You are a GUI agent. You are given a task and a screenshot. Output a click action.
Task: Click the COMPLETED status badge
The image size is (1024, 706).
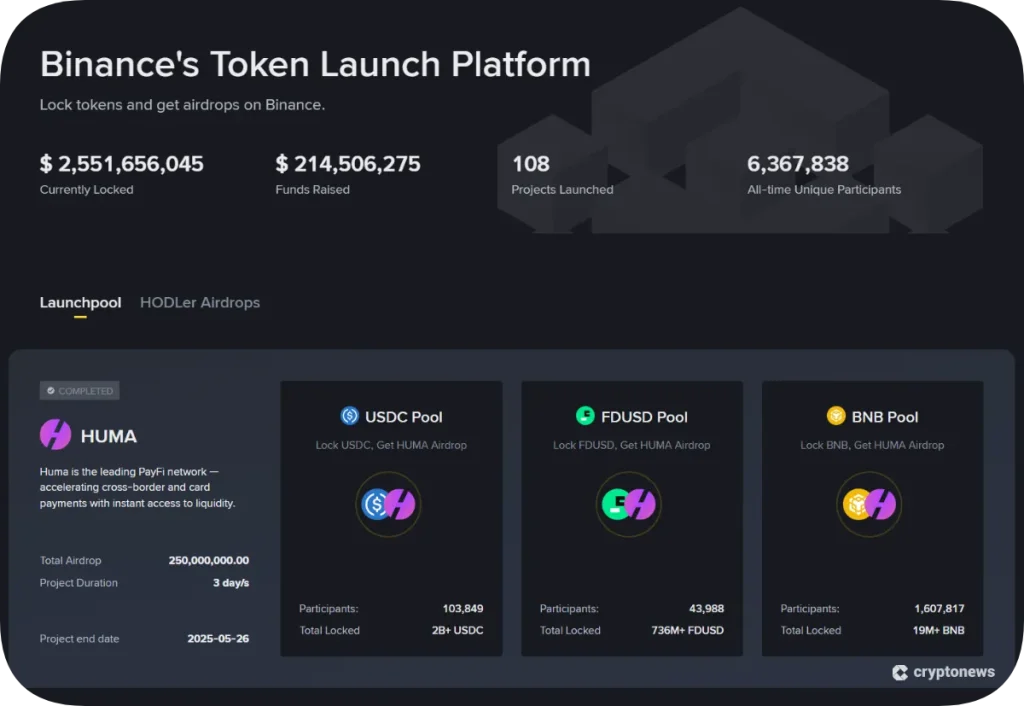(80, 391)
